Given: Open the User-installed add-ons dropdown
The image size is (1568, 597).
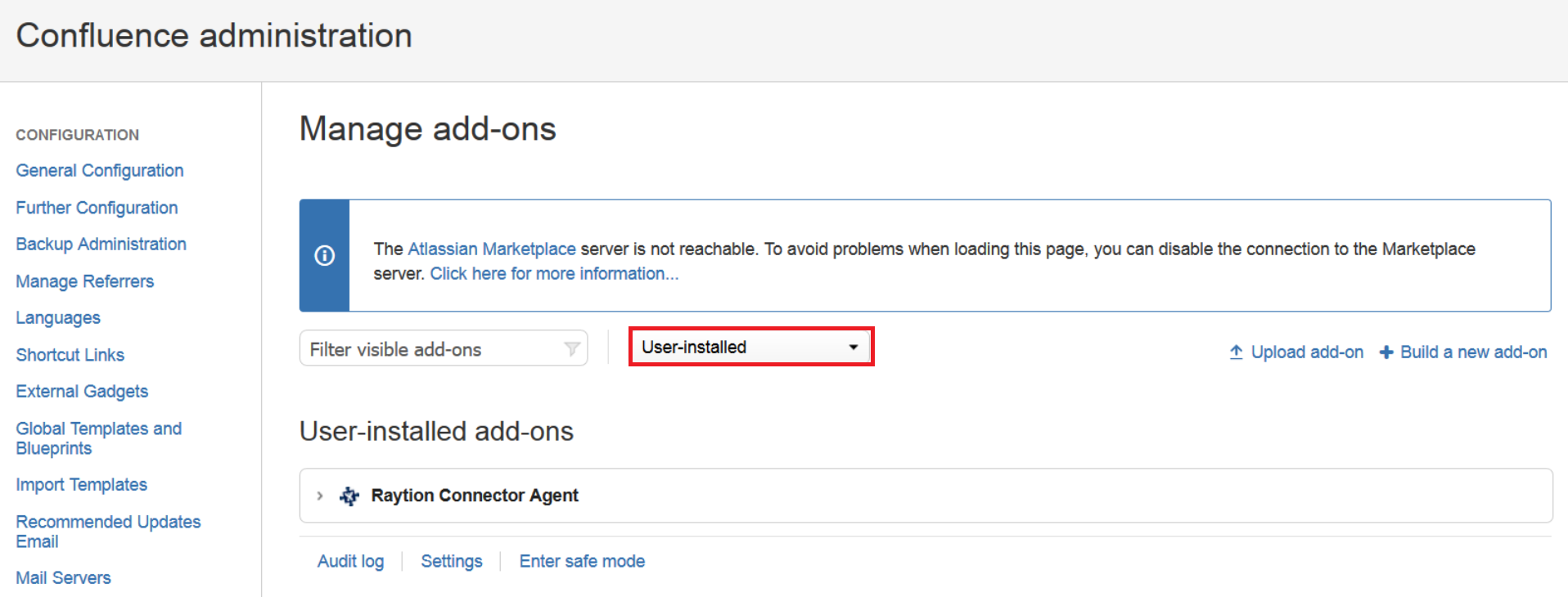Looking at the screenshot, I should tap(750, 347).
